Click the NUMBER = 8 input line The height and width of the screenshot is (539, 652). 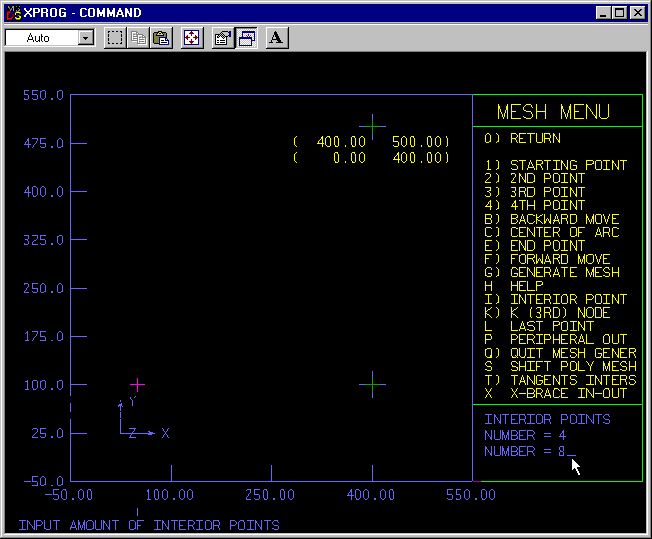tap(529, 452)
